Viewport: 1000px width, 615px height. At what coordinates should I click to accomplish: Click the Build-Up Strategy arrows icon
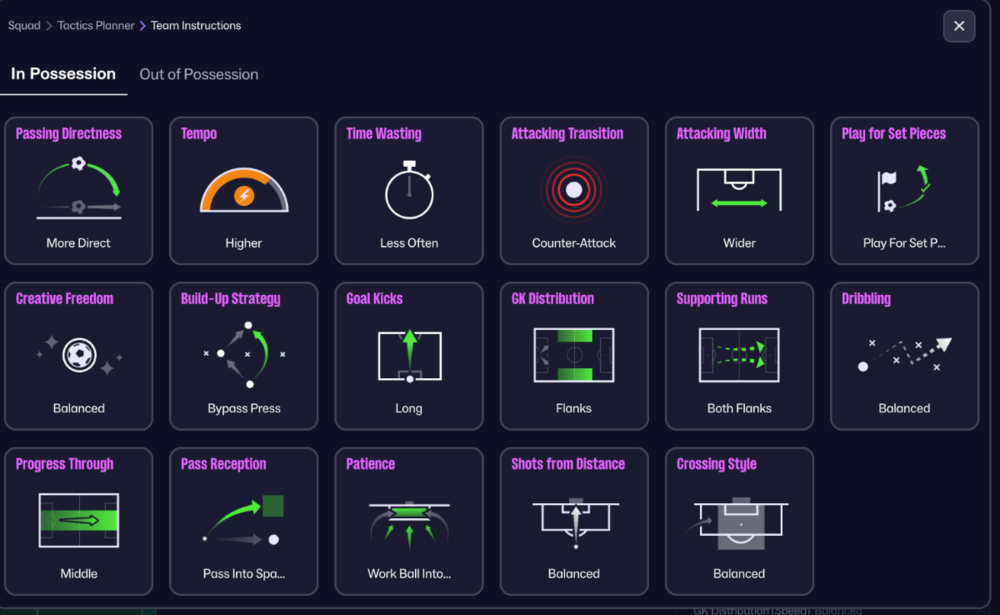point(244,355)
